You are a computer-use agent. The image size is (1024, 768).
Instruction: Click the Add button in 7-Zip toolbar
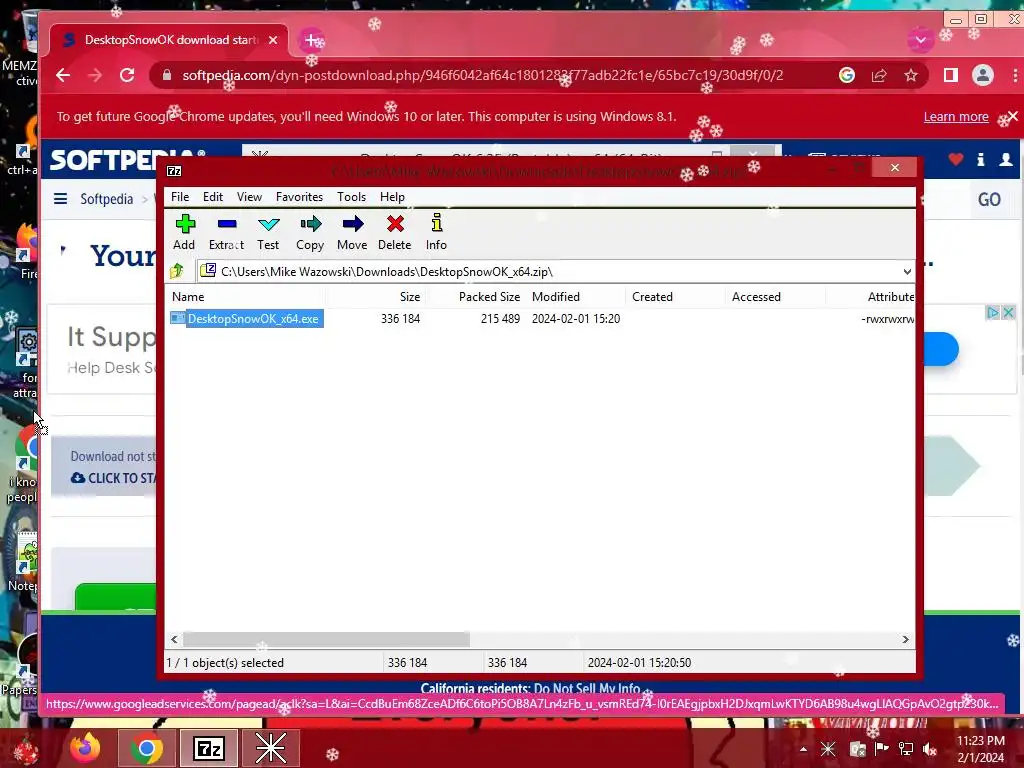pyautogui.click(x=184, y=232)
